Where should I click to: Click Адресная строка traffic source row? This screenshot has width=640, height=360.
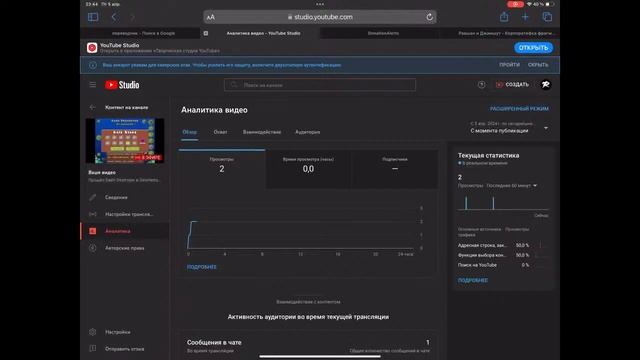pyautogui.click(x=502, y=245)
